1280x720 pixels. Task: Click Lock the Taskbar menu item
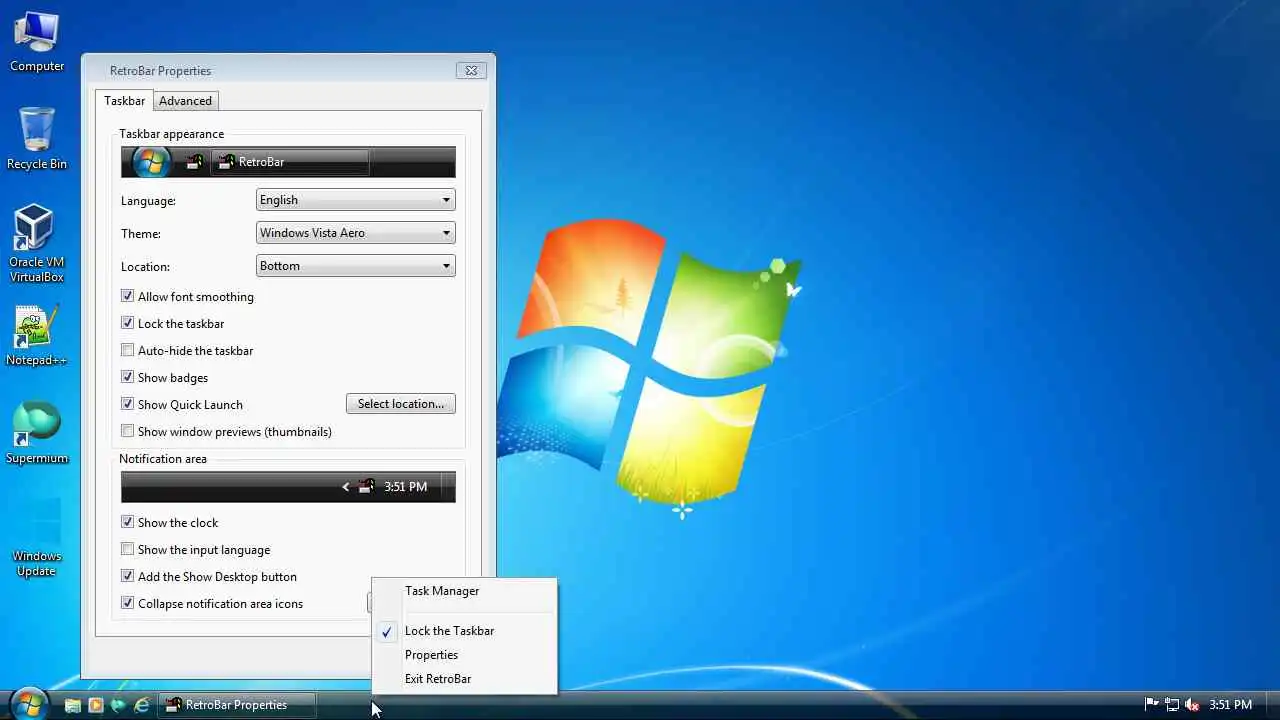tap(464, 631)
